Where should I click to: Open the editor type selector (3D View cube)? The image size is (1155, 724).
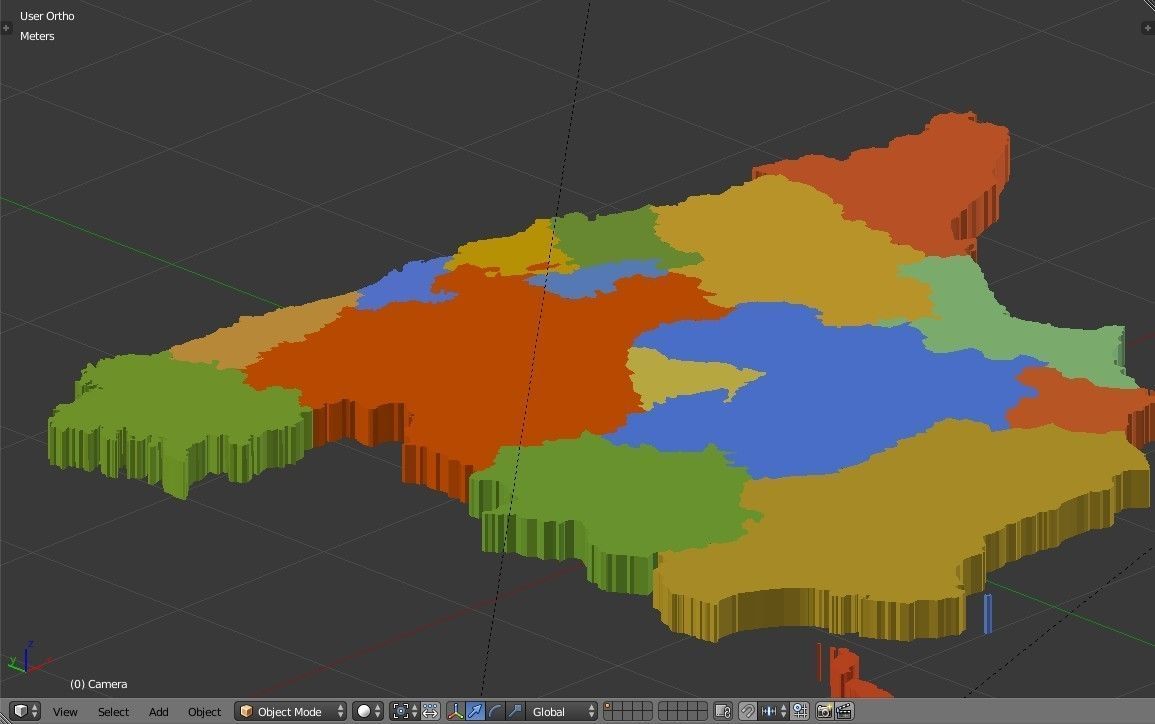coord(25,711)
